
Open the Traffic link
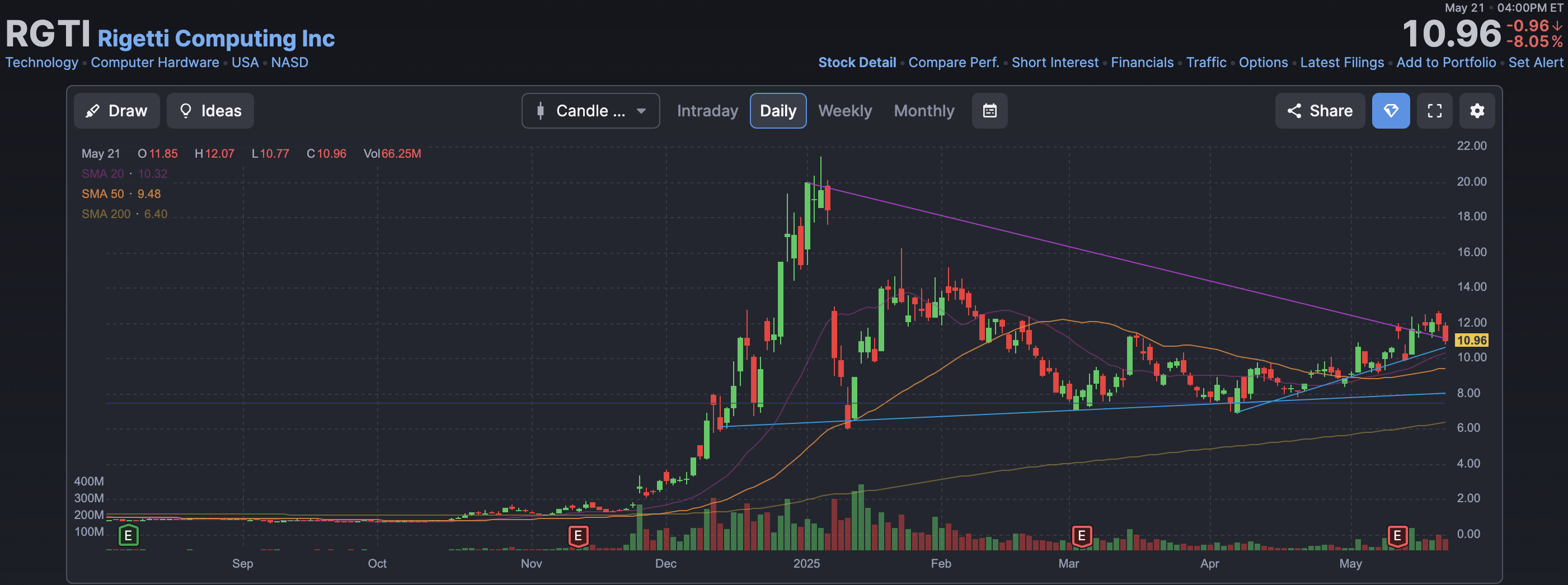click(1206, 63)
